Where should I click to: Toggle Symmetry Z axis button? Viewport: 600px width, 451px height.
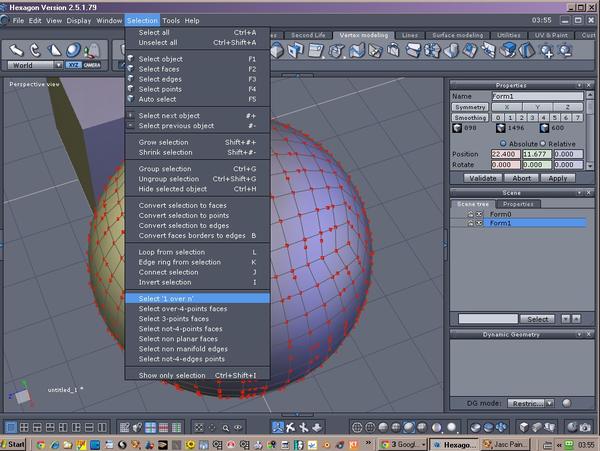567,107
